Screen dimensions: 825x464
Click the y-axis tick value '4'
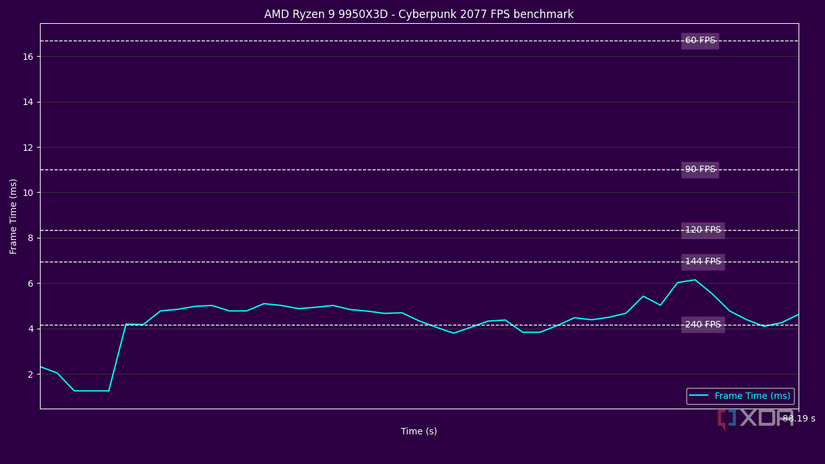31,329
